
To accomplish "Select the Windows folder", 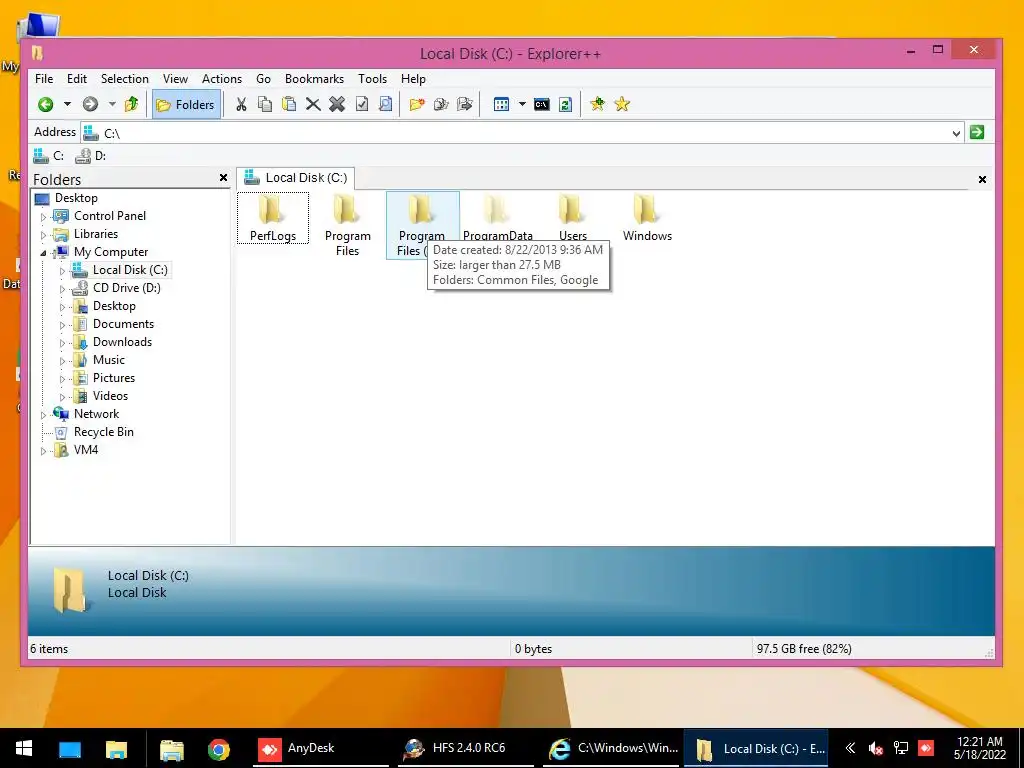I will [x=647, y=218].
